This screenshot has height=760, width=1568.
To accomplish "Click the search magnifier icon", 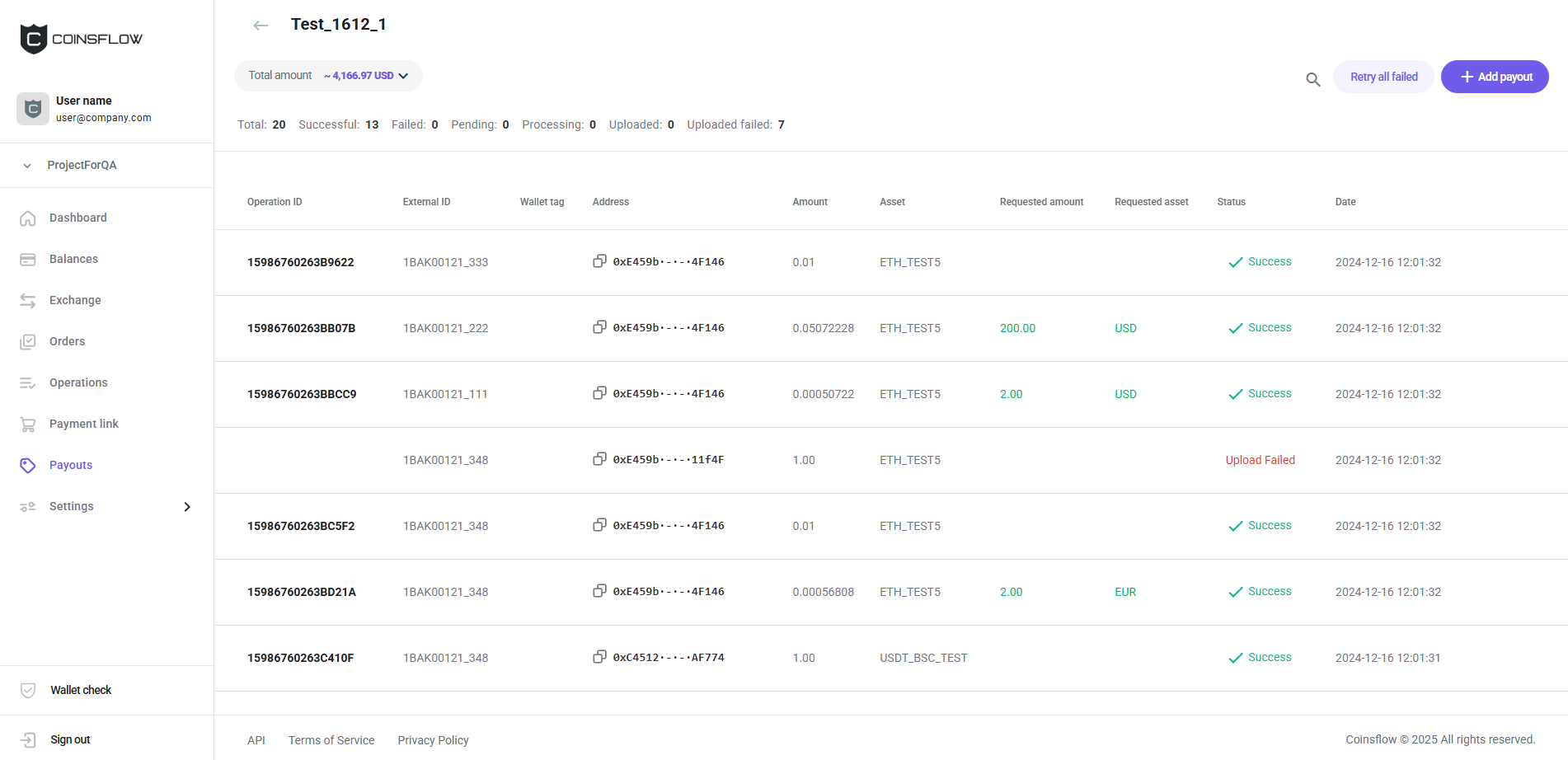I will pyautogui.click(x=1313, y=79).
